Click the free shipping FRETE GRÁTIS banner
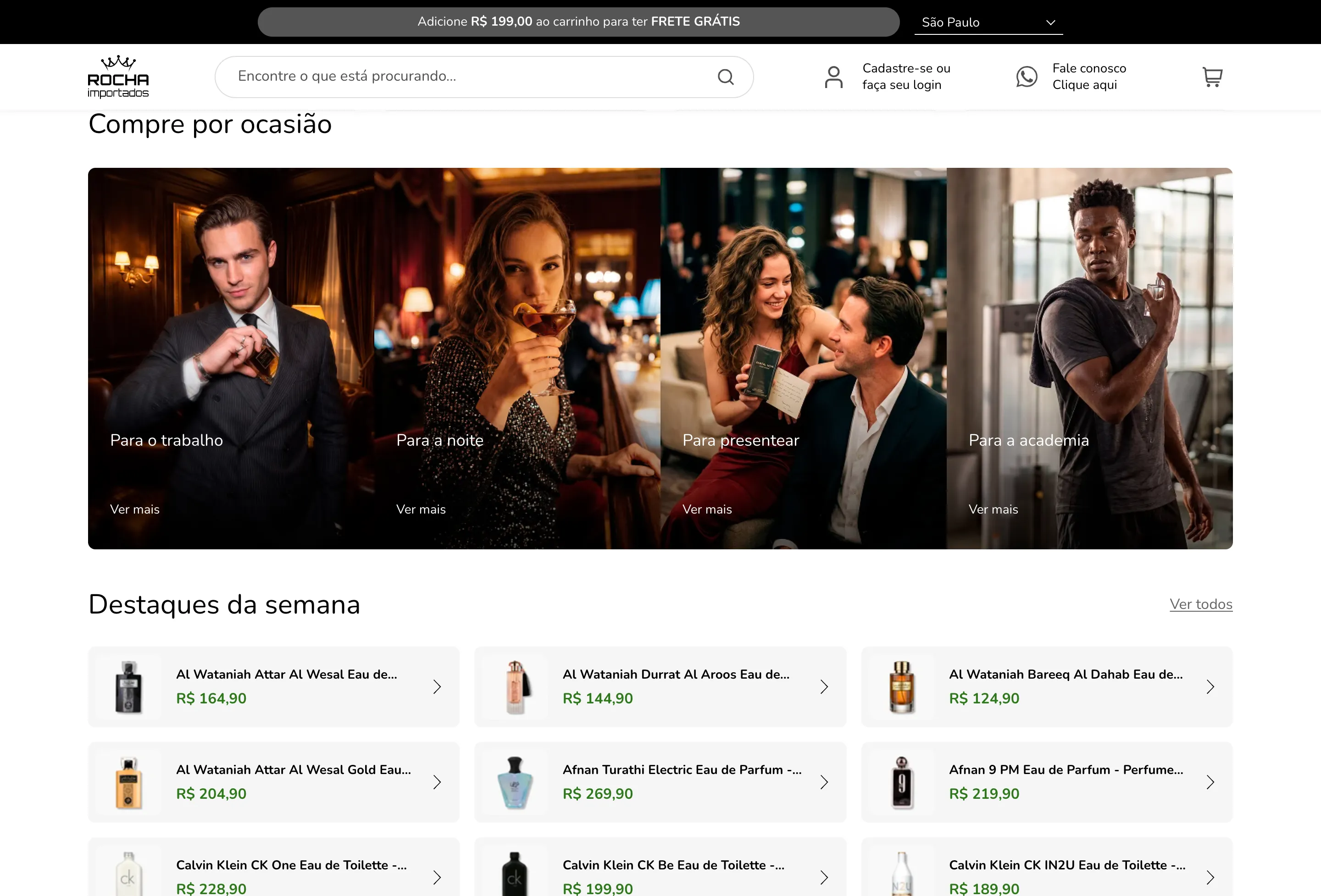The width and height of the screenshot is (1321, 896). (x=579, y=22)
